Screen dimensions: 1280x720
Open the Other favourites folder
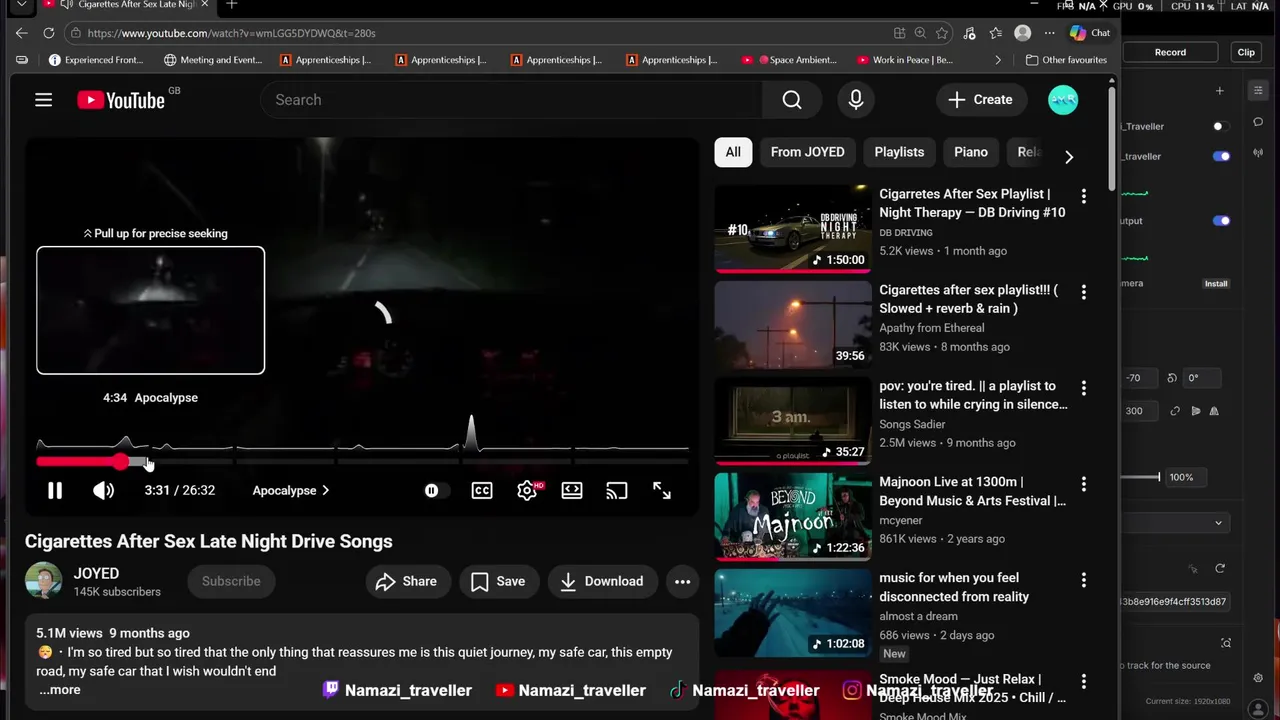1066,60
